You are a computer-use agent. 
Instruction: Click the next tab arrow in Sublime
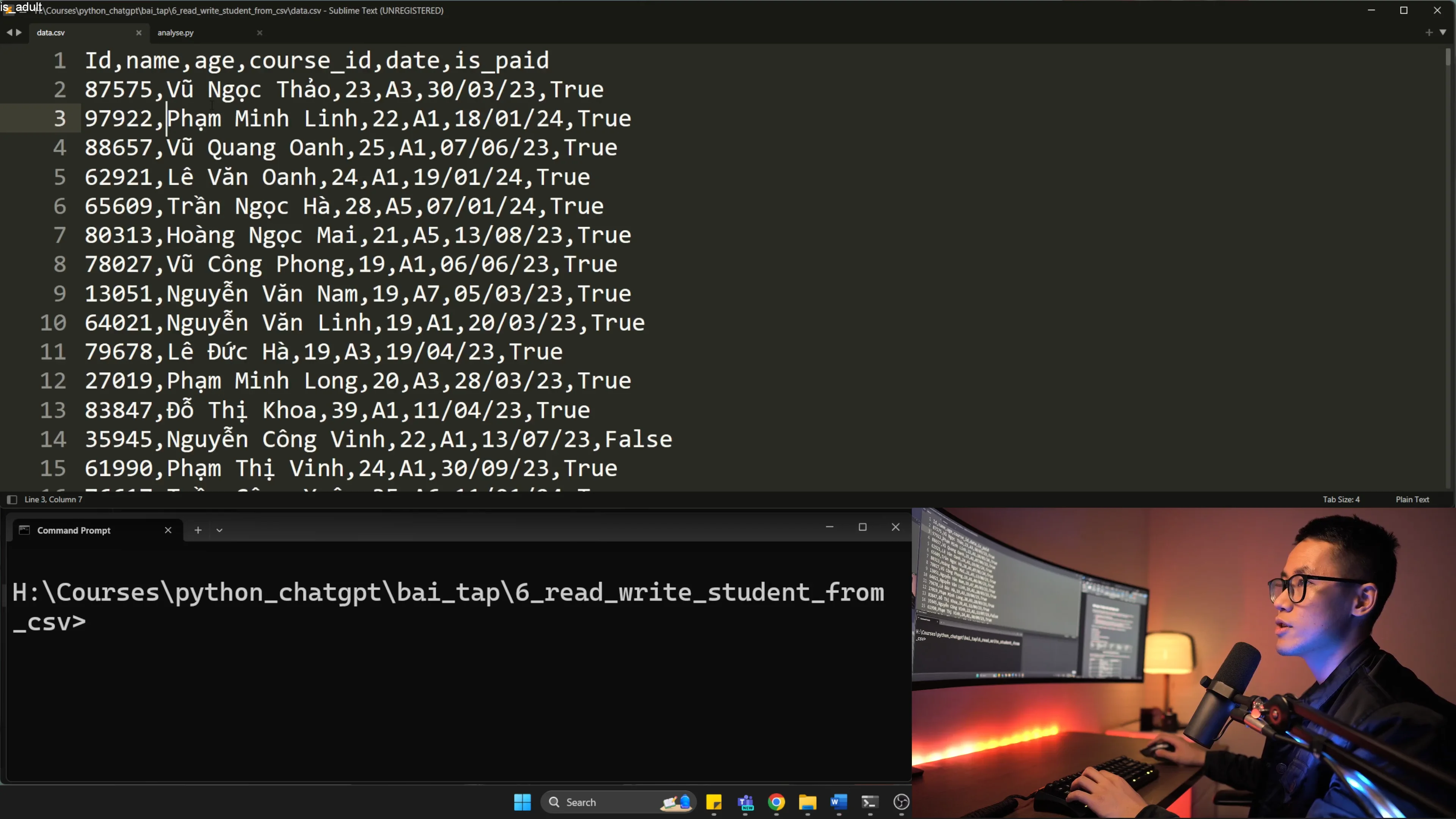point(19,33)
